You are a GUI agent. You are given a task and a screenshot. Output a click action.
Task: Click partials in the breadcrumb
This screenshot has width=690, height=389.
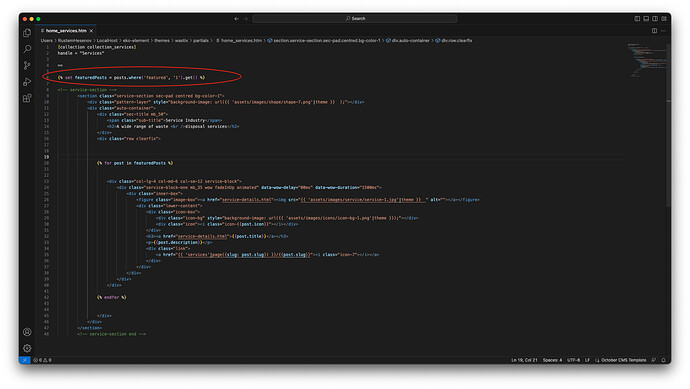point(201,40)
